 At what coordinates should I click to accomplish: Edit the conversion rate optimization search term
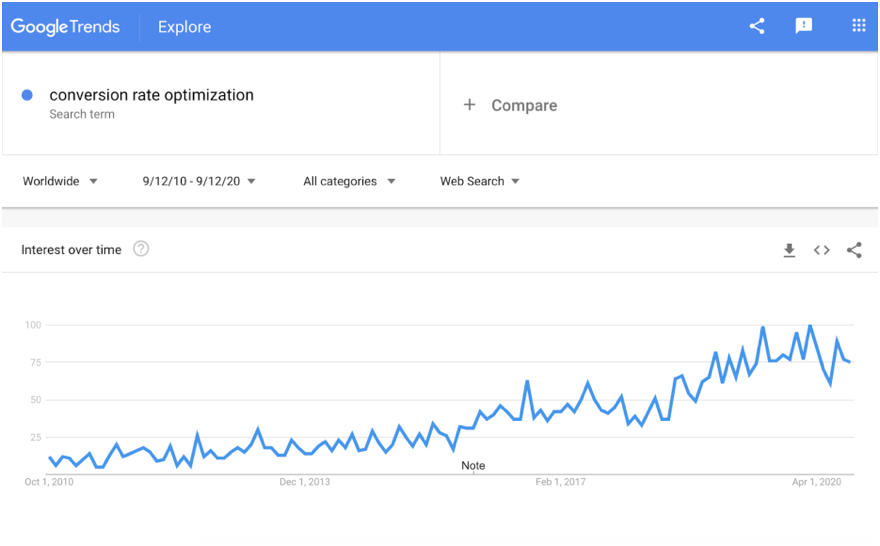(151, 95)
